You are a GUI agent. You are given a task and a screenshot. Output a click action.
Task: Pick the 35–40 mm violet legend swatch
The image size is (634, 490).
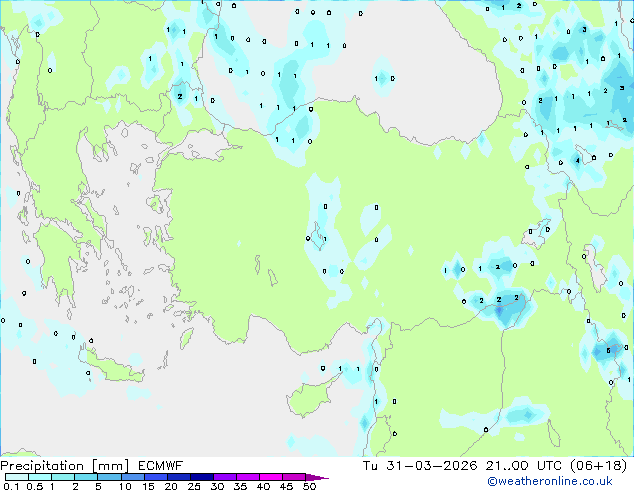[x=247, y=477]
